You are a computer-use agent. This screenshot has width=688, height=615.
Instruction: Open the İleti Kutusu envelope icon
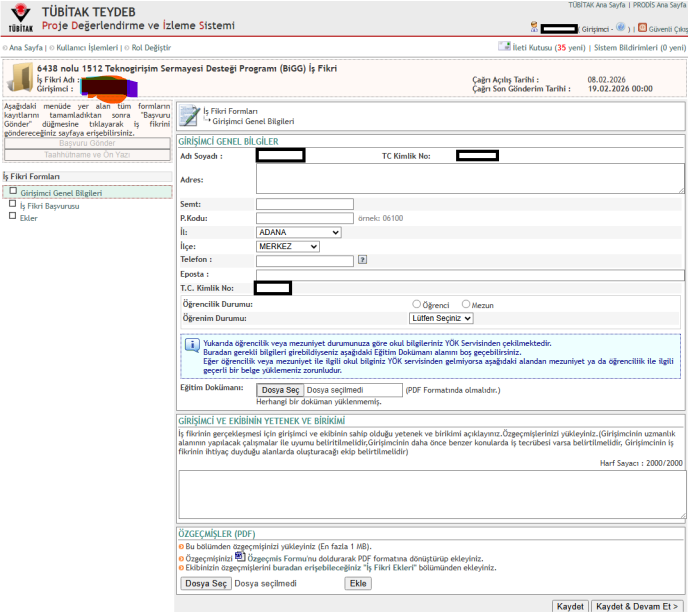503,46
